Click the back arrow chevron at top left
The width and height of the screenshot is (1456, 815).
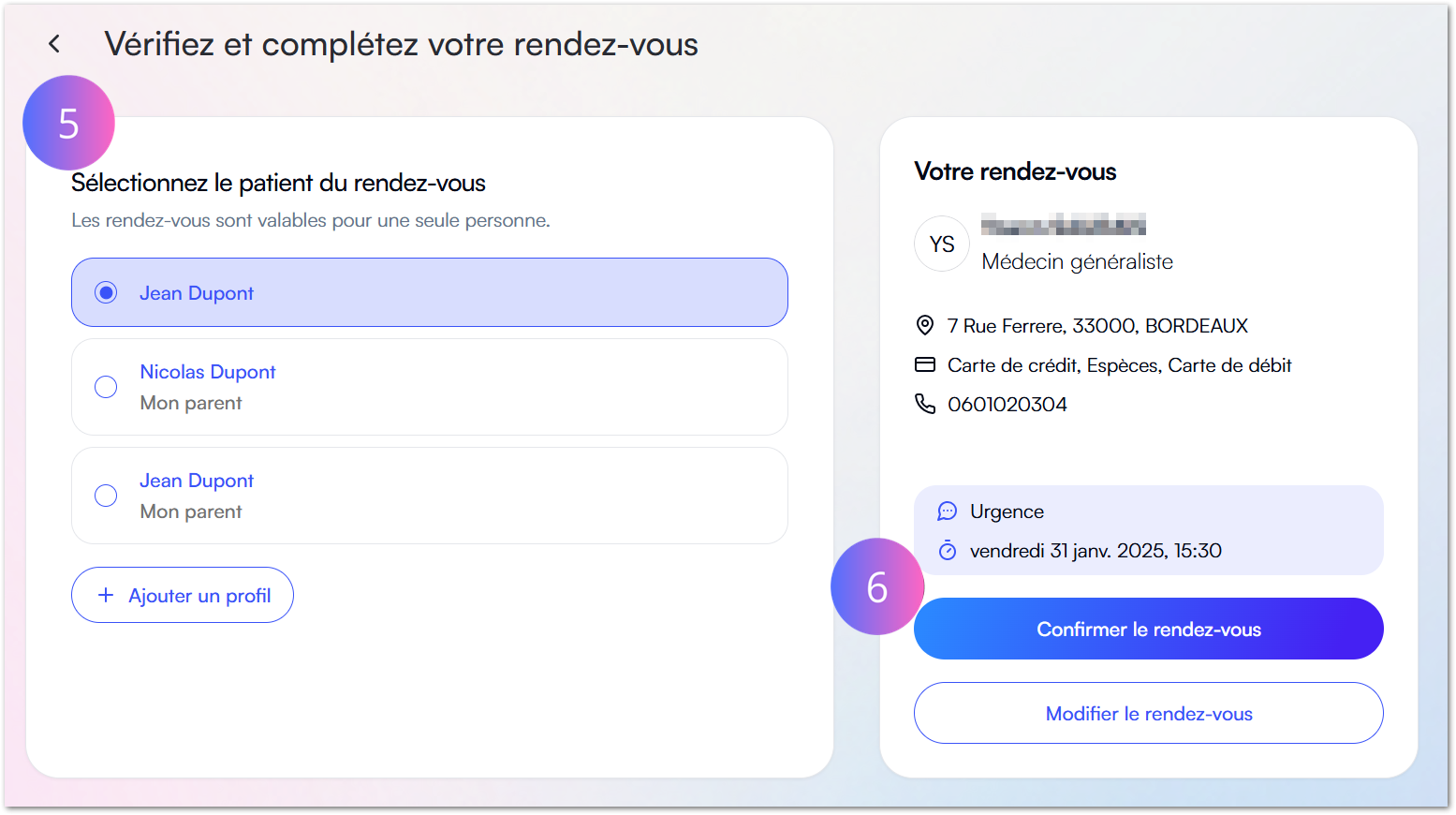[x=53, y=43]
